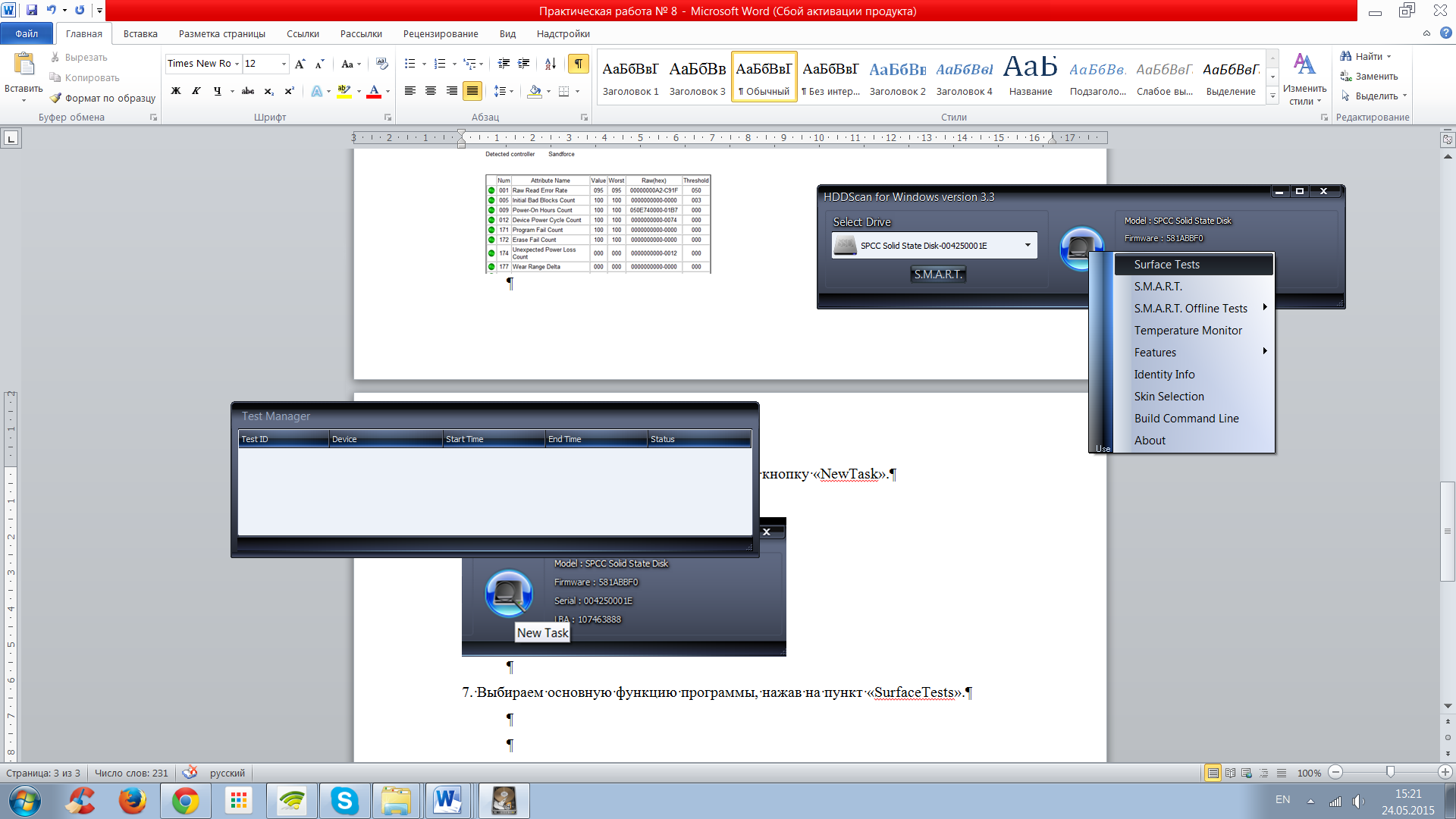Choose Surface Tests in HDDScan menu
The image size is (1456, 819).
[1194, 264]
